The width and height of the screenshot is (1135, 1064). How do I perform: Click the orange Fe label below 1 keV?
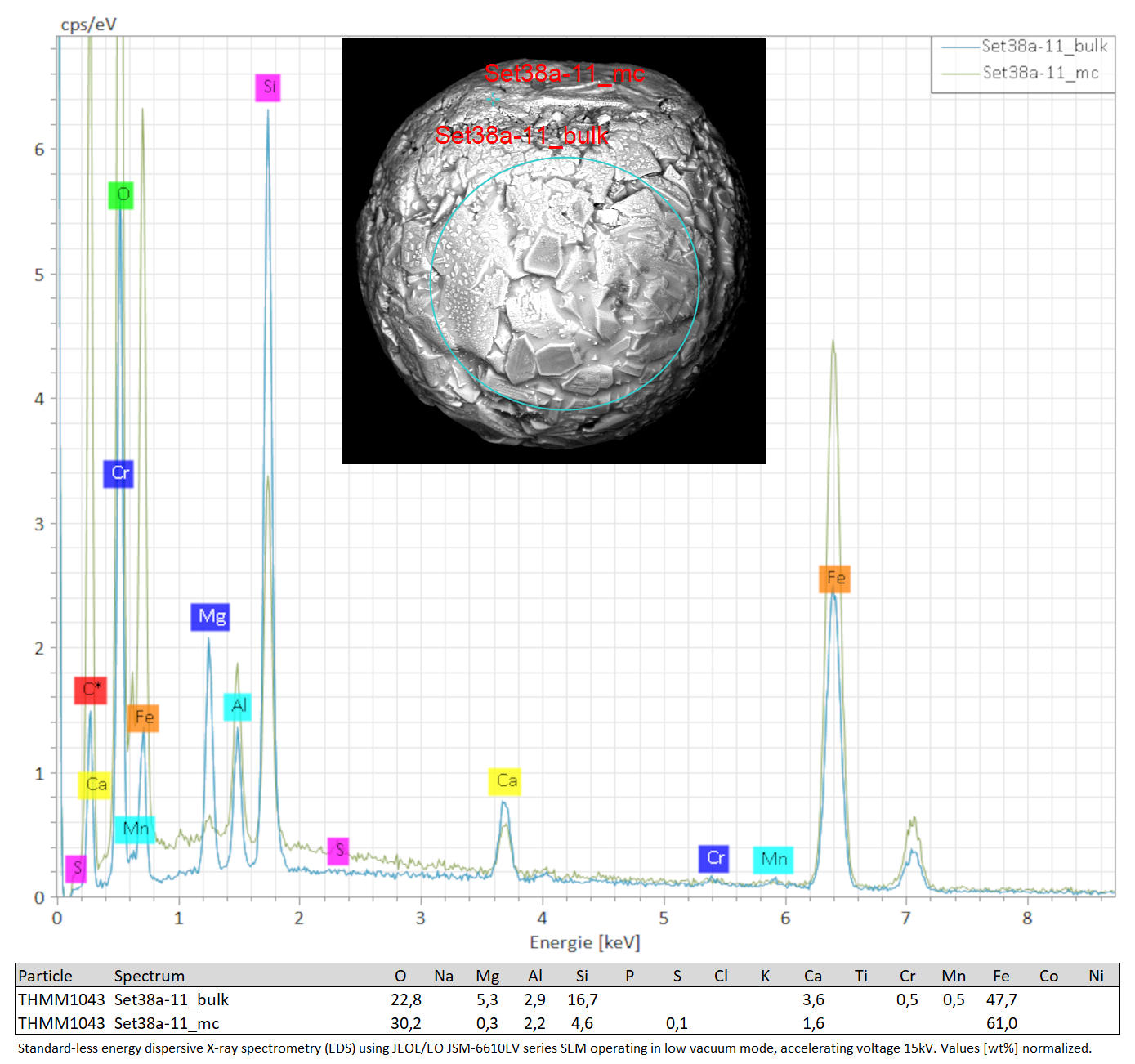(143, 718)
